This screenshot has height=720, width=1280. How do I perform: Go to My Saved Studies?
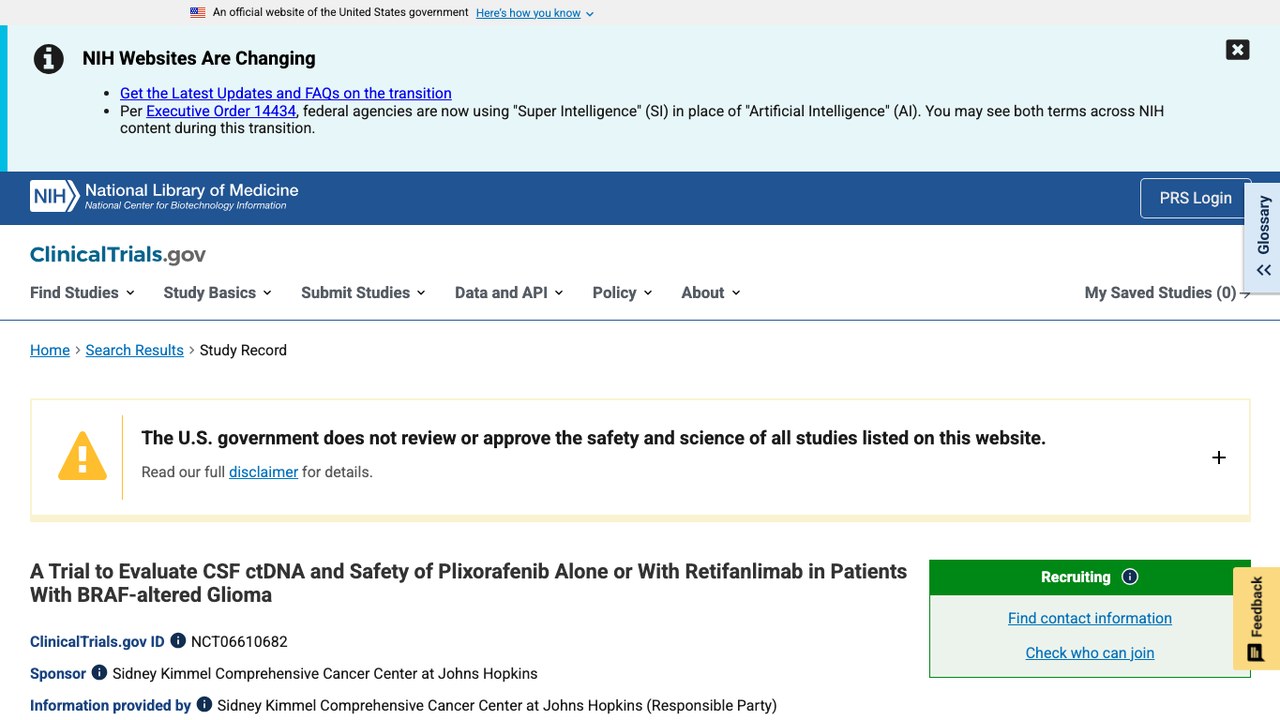tap(1167, 292)
